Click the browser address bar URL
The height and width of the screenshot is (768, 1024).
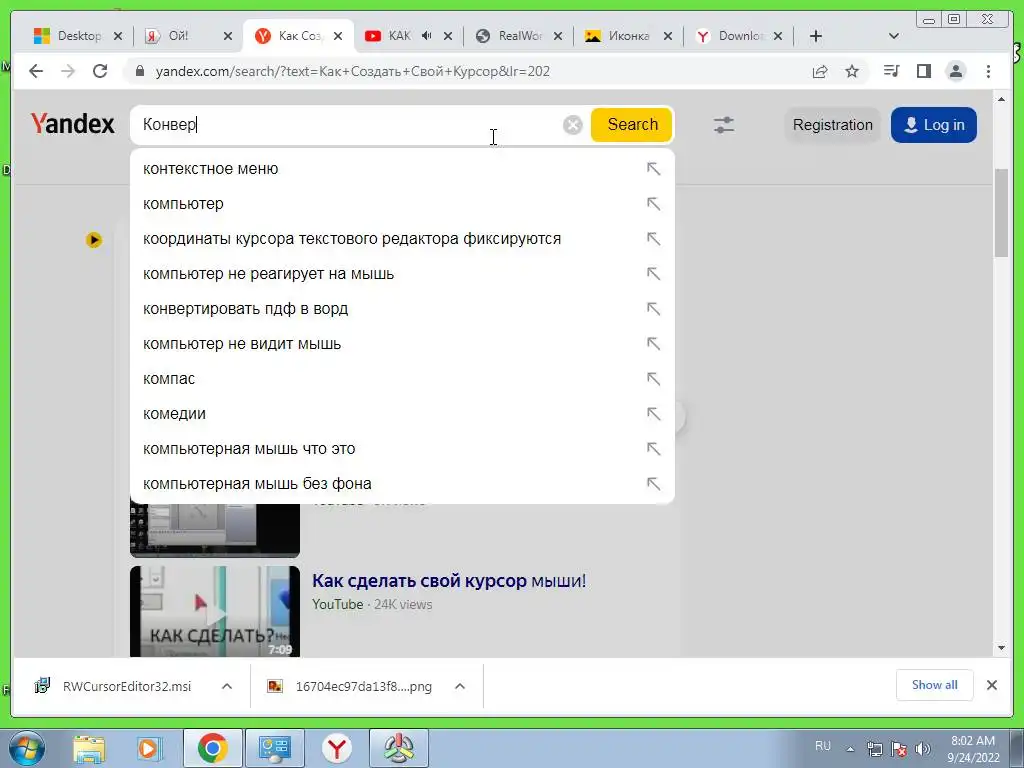[353, 71]
